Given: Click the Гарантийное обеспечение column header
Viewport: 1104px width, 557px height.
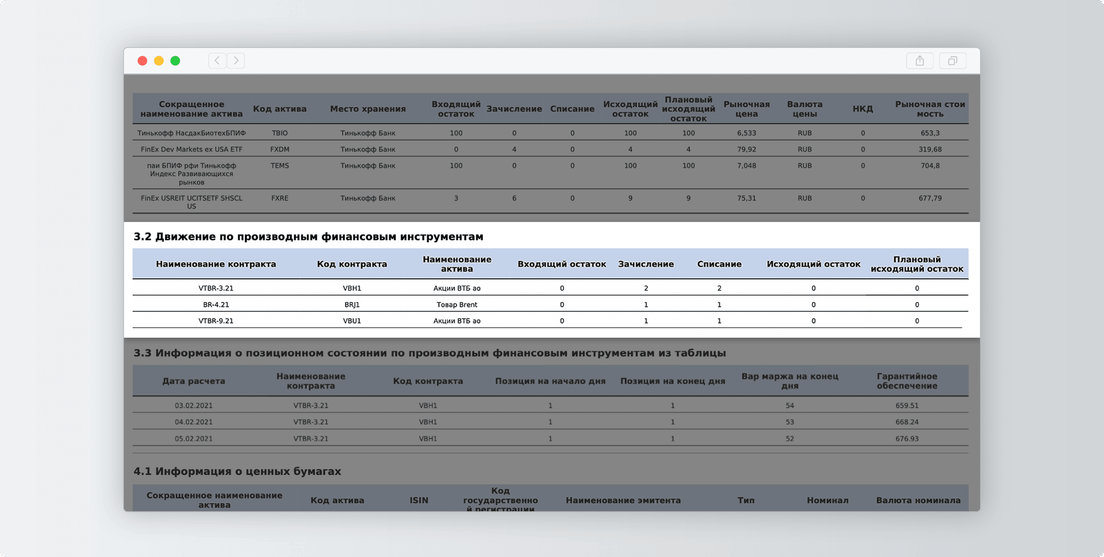Looking at the screenshot, I should coord(907,381).
